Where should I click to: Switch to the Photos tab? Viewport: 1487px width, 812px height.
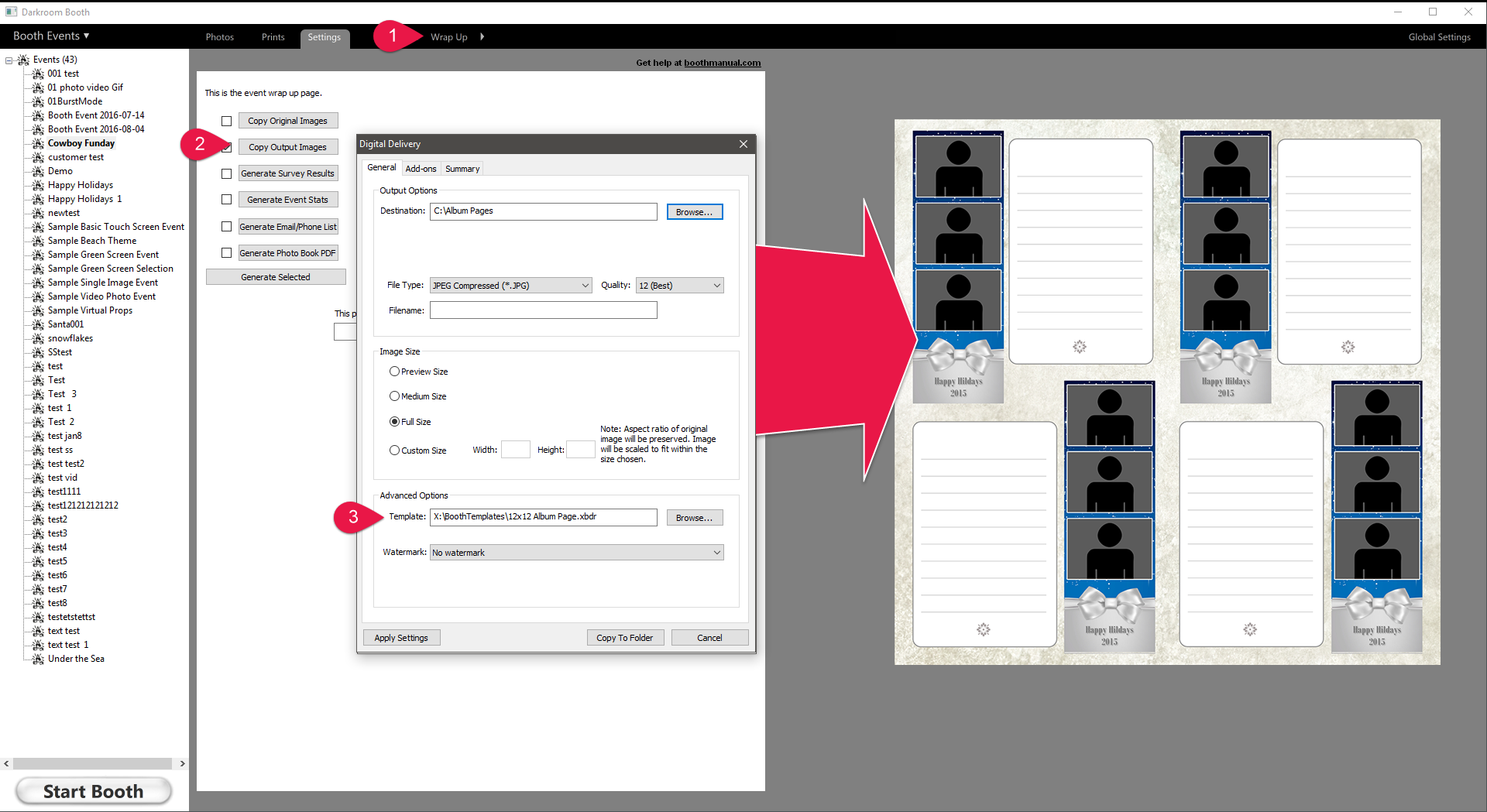click(x=220, y=37)
